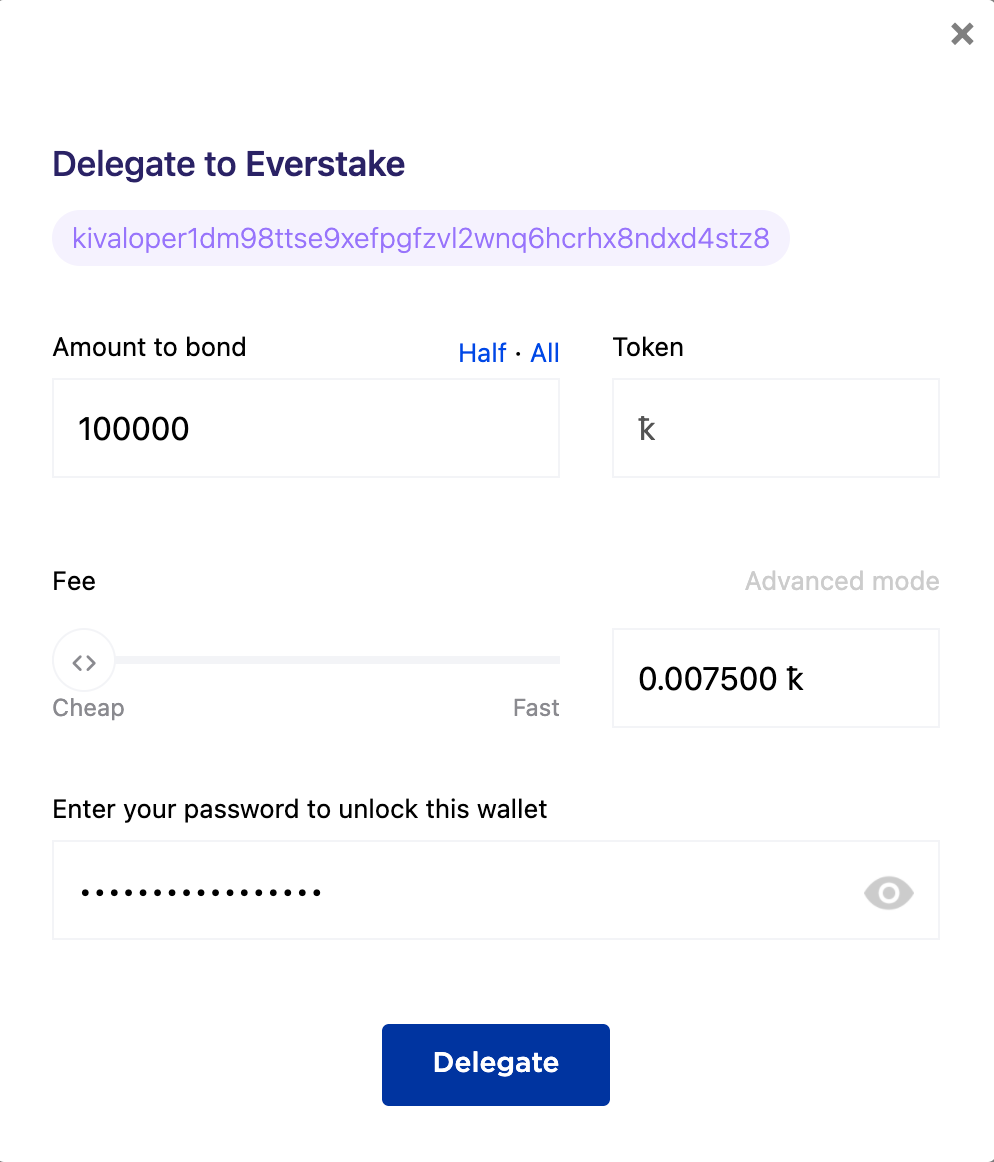Click the Delegate to Everstake heading
The width and height of the screenshot is (994, 1162).
click(x=228, y=165)
